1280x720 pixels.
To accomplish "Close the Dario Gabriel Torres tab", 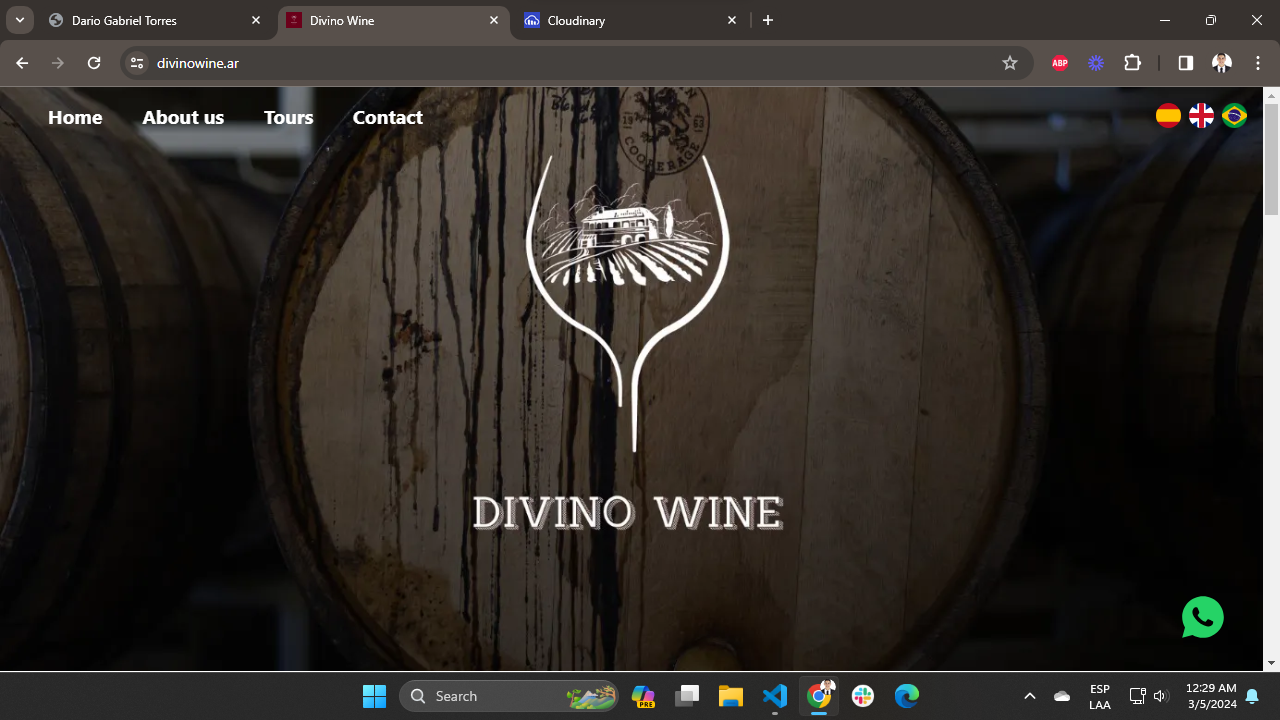I will click(256, 20).
